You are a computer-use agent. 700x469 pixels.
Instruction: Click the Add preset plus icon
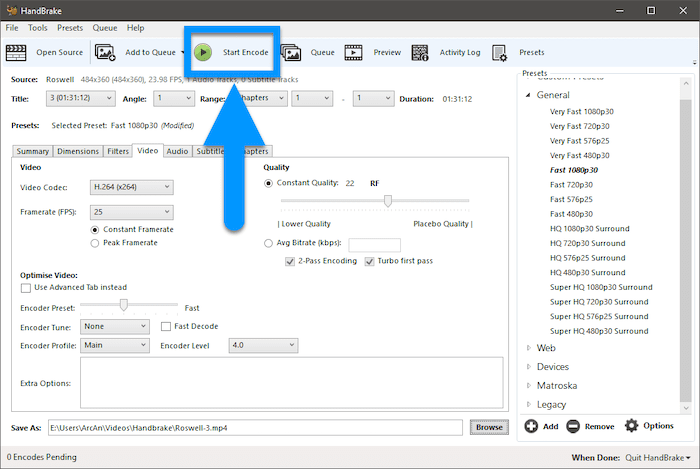(x=531, y=426)
